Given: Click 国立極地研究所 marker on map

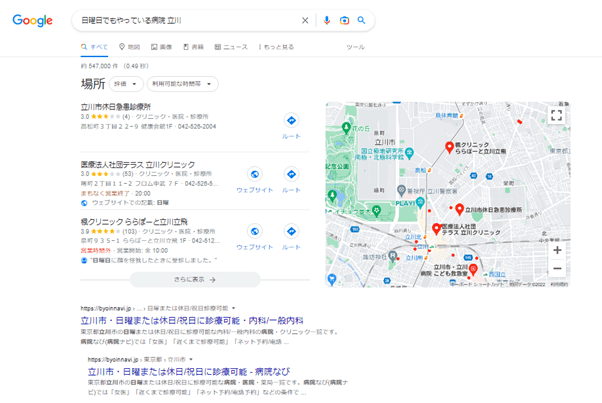Looking at the screenshot, I should (x=409, y=154).
